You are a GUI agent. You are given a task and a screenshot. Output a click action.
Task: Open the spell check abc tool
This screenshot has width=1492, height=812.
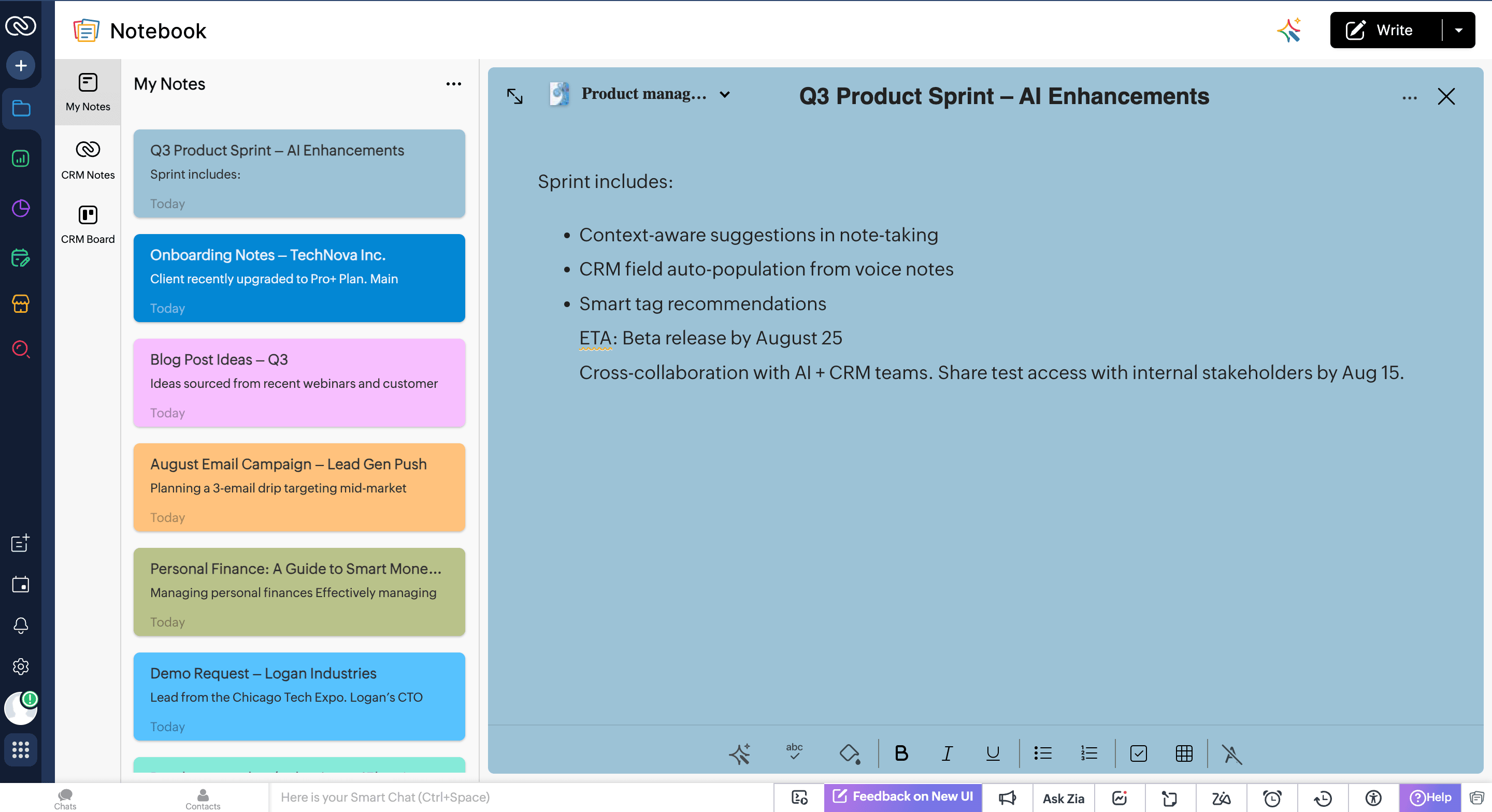[x=794, y=751]
